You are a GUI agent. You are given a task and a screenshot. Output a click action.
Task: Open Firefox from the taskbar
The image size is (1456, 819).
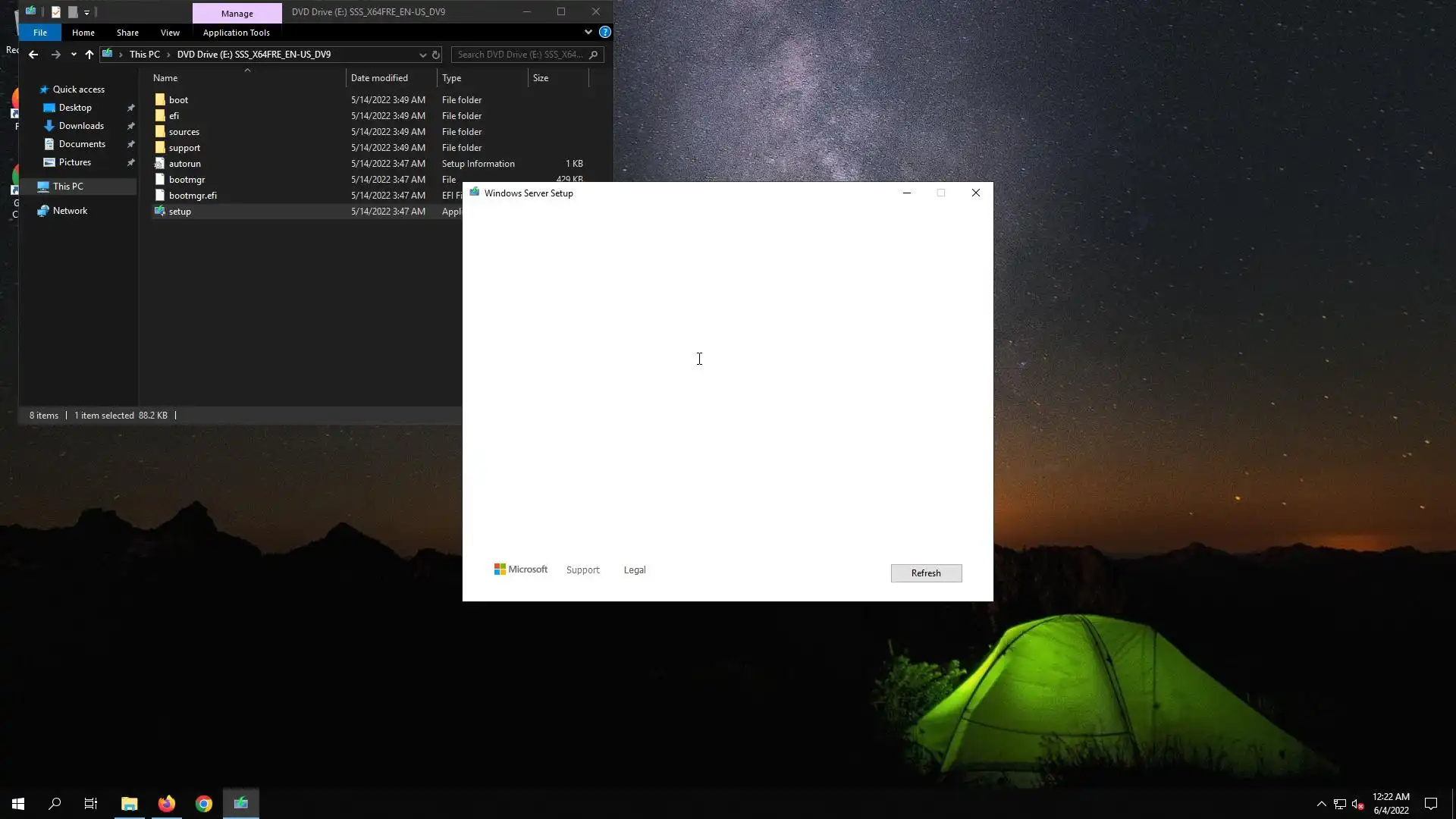167,804
